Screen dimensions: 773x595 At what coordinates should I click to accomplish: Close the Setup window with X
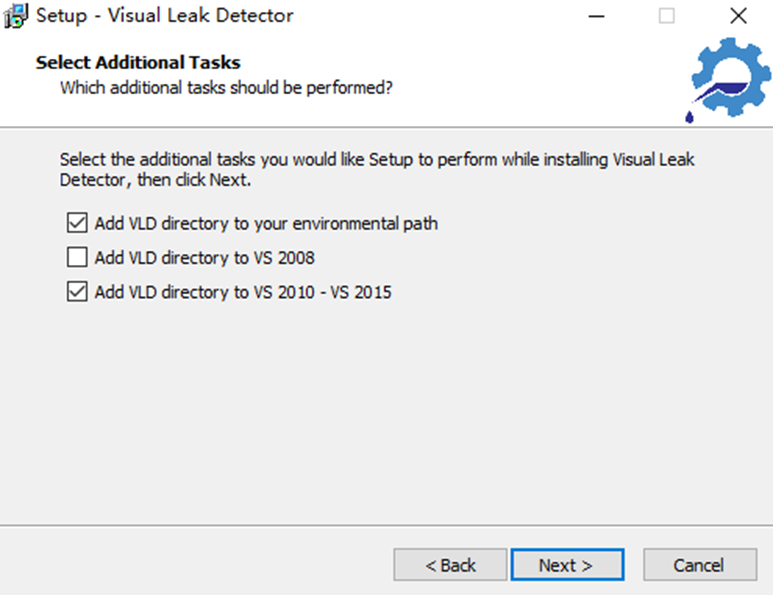pyautogui.click(x=738, y=16)
